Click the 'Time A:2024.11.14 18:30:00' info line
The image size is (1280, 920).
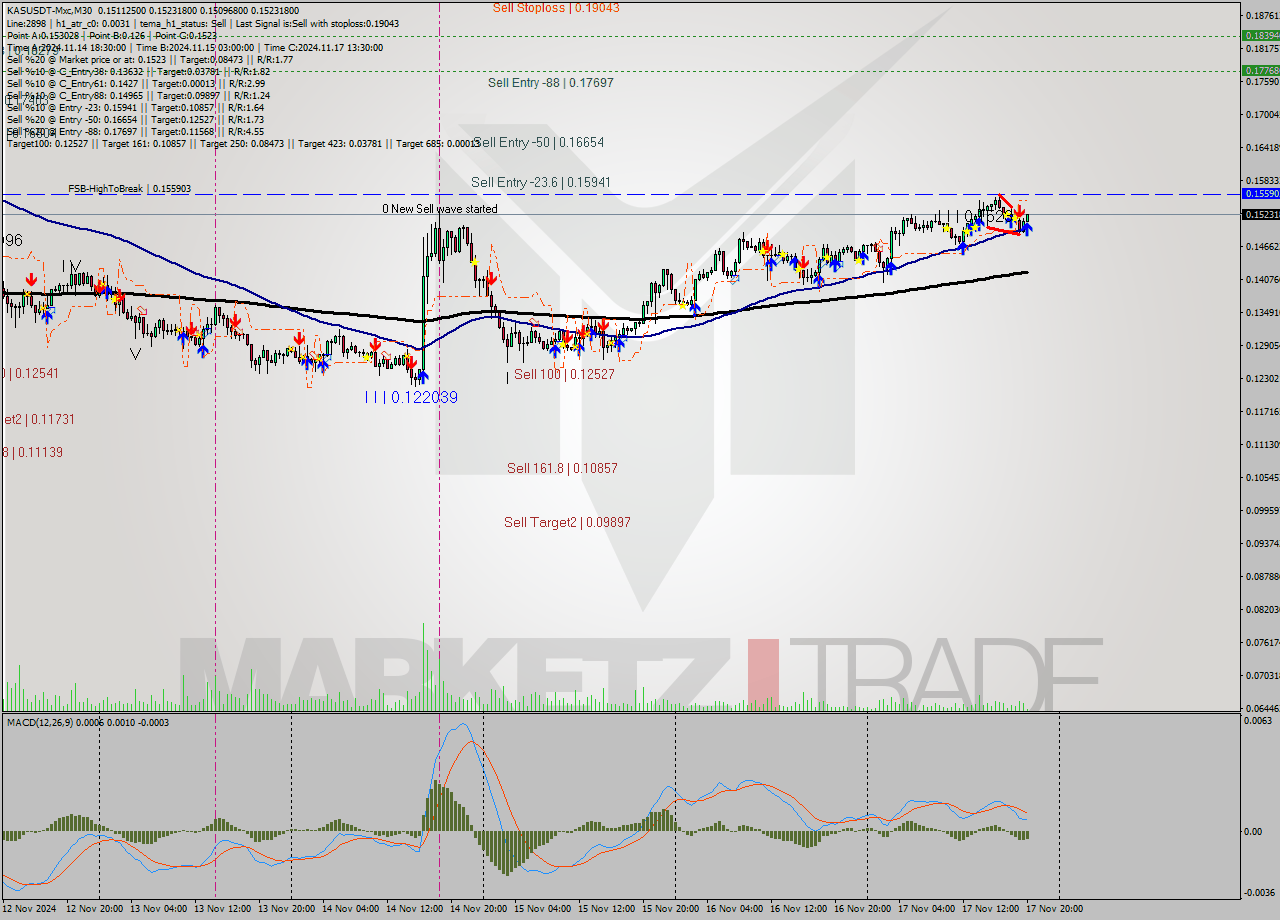pos(194,47)
